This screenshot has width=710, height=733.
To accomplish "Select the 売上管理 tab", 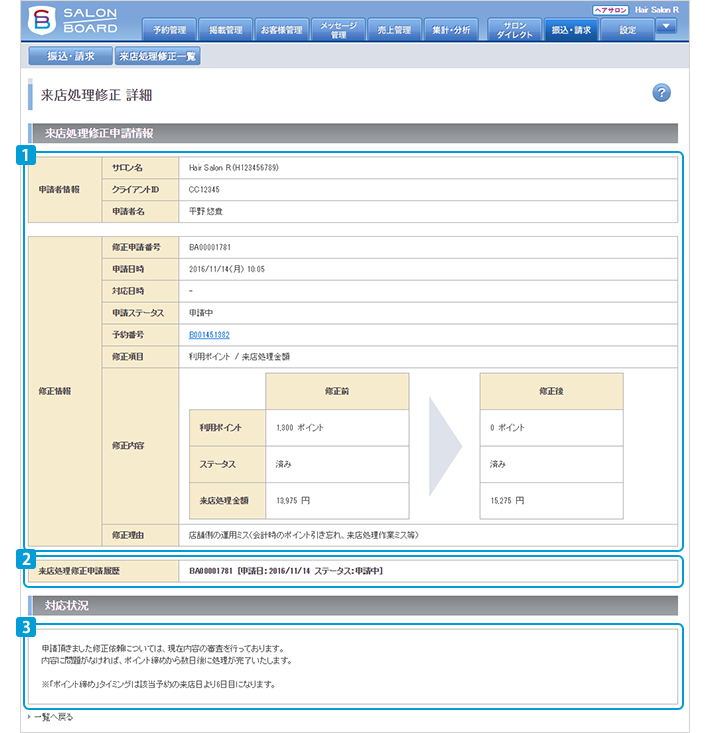I will (394, 30).
